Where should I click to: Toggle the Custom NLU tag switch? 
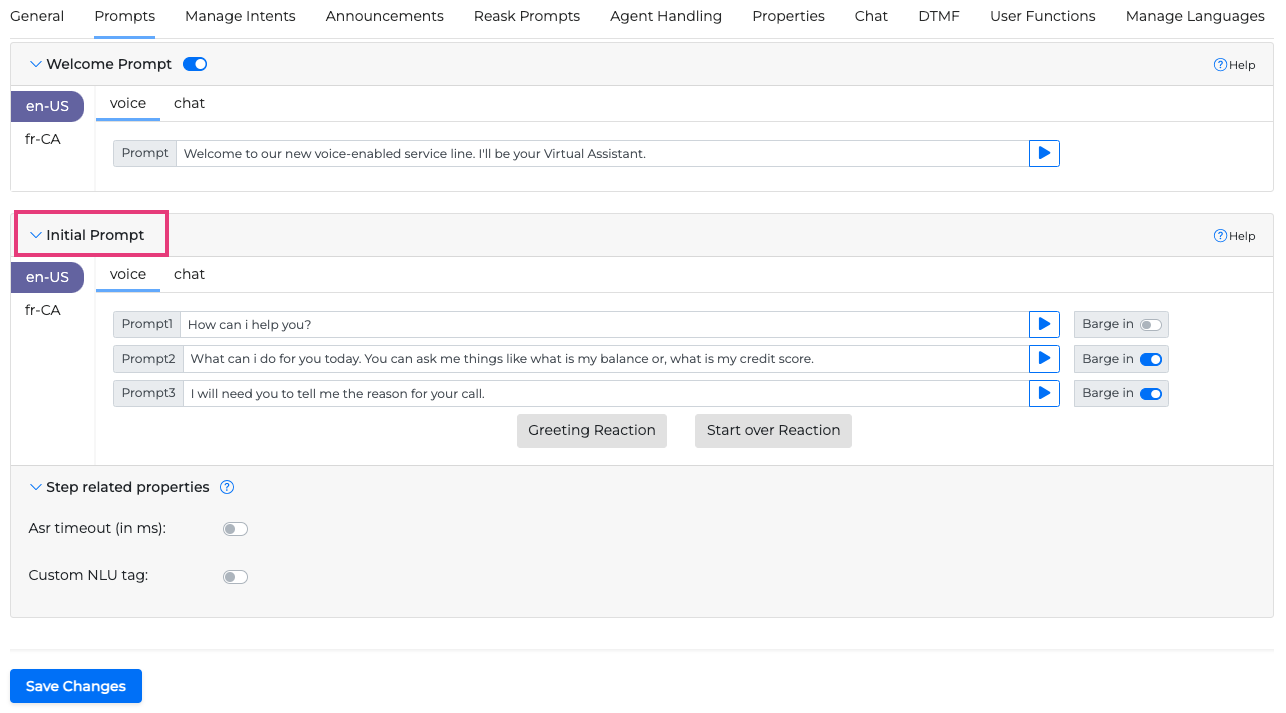click(235, 577)
